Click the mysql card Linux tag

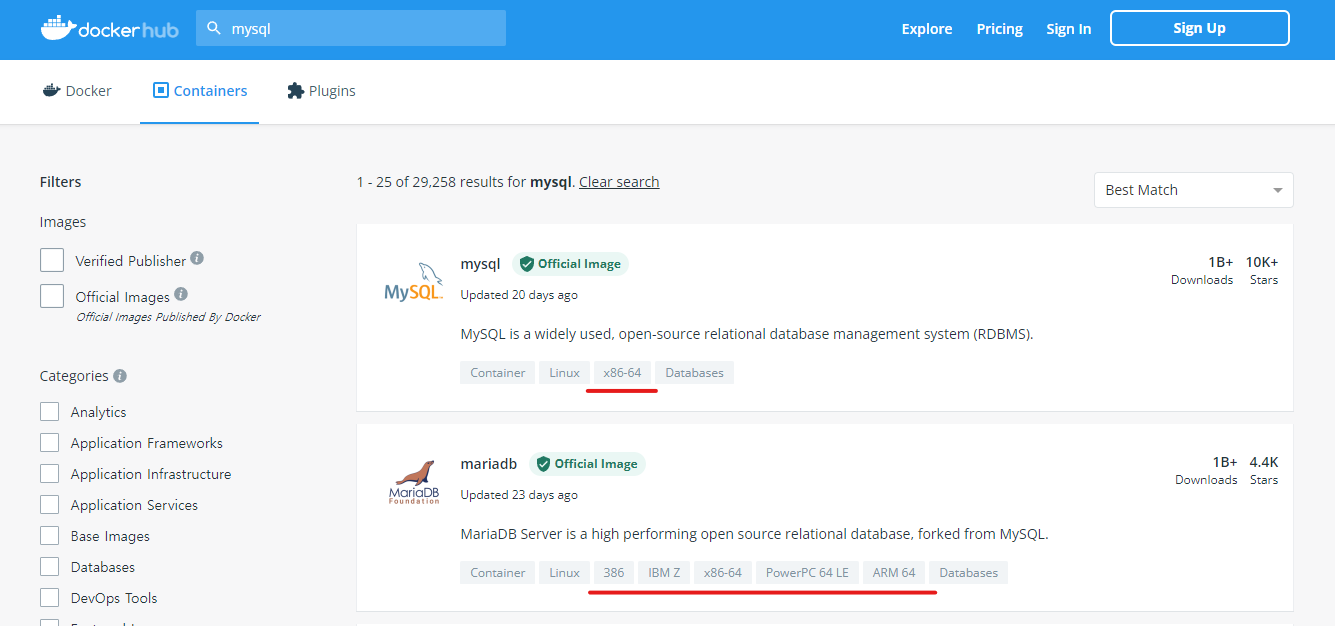click(565, 373)
